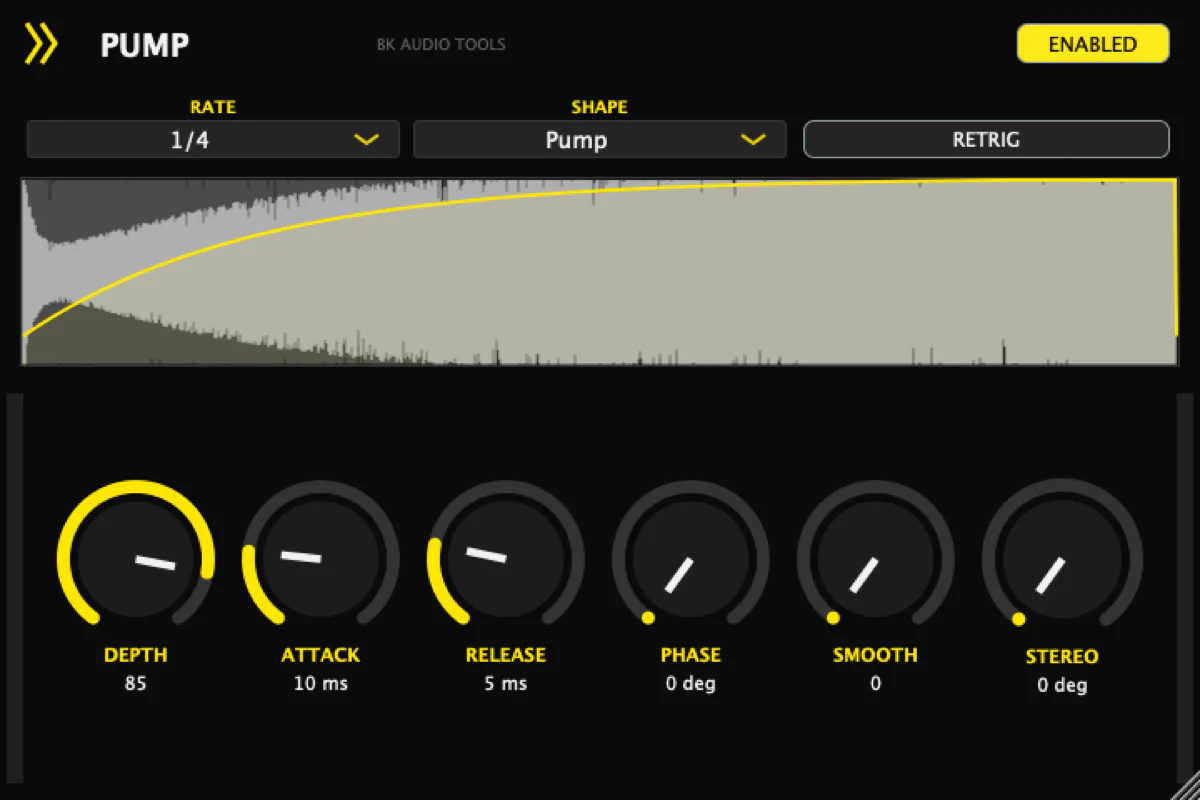Image resolution: width=1200 pixels, height=800 pixels.
Task: Click the Depth value 85
Action: pyautogui.click(x=136, y=684)
